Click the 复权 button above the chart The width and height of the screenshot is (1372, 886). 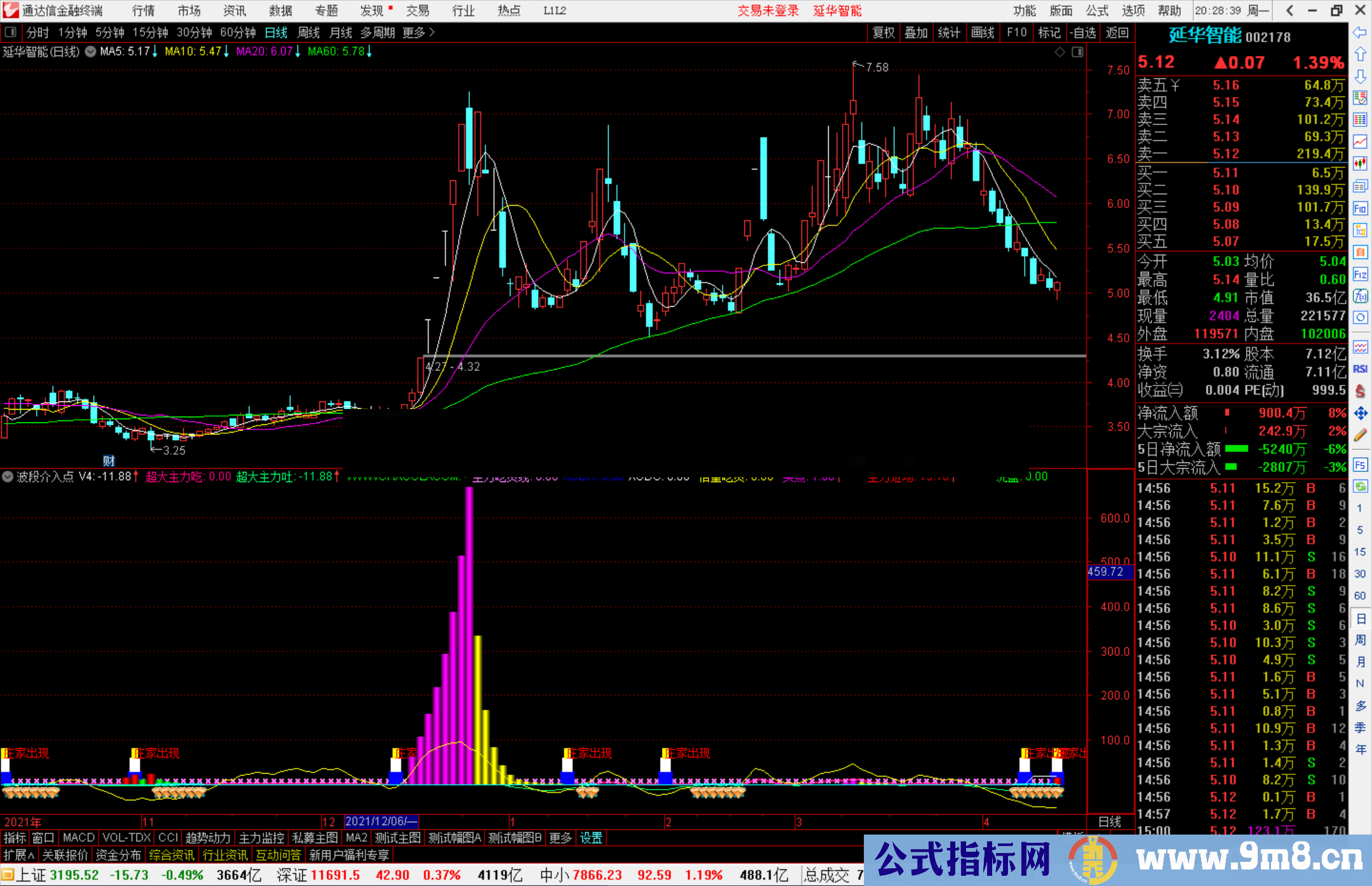coord(883,32)
